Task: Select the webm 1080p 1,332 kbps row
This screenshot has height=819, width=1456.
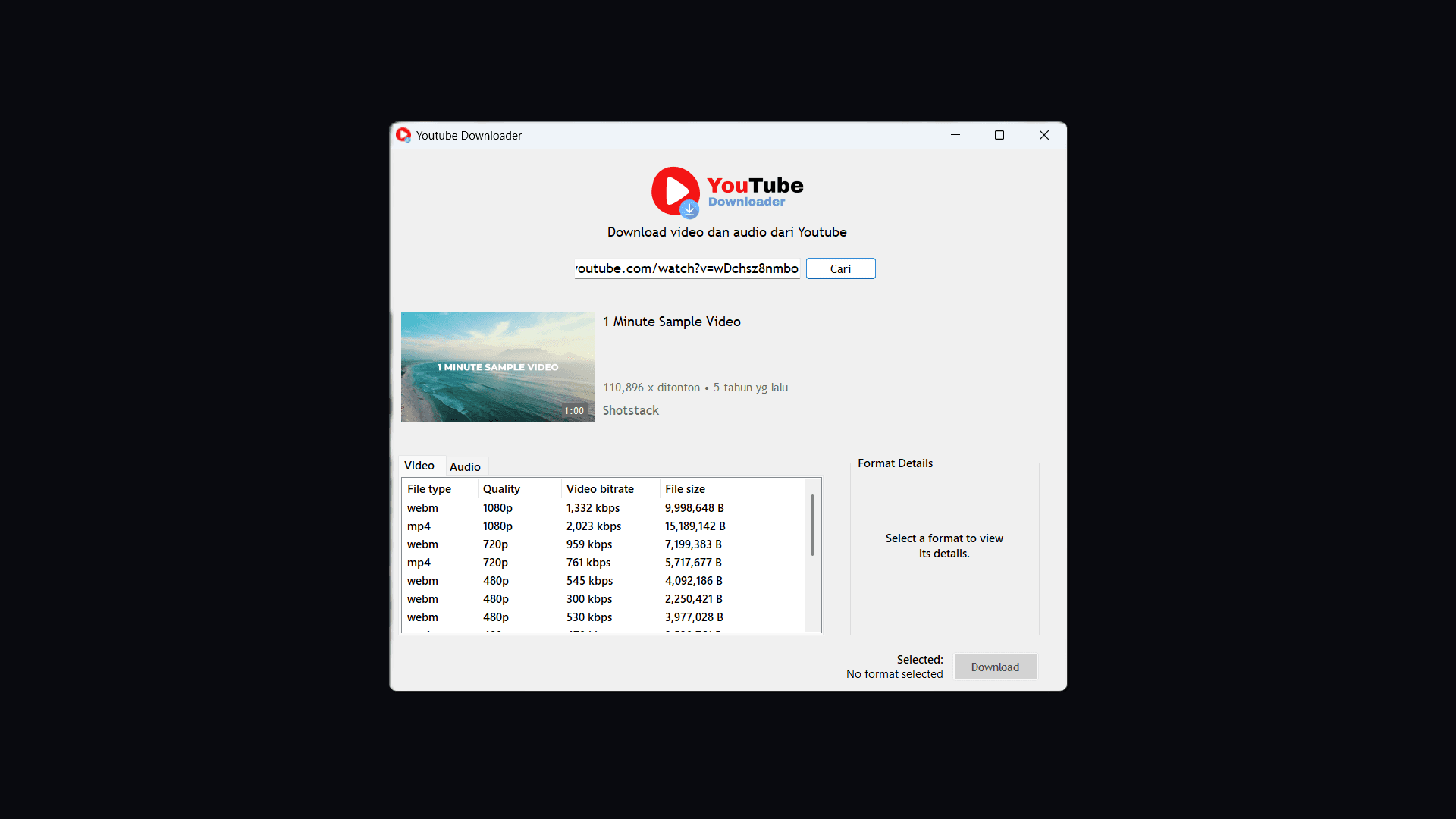Action: coord(604,508)
